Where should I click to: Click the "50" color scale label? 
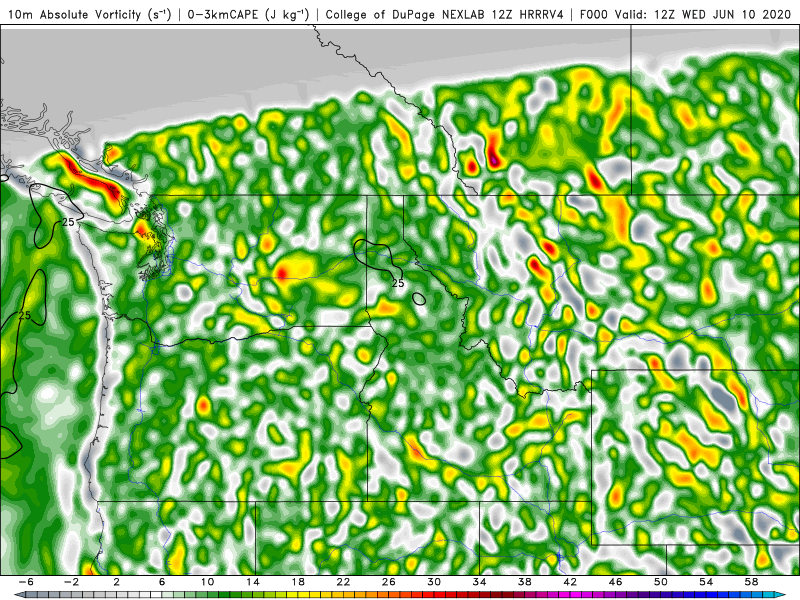(661, 582)
